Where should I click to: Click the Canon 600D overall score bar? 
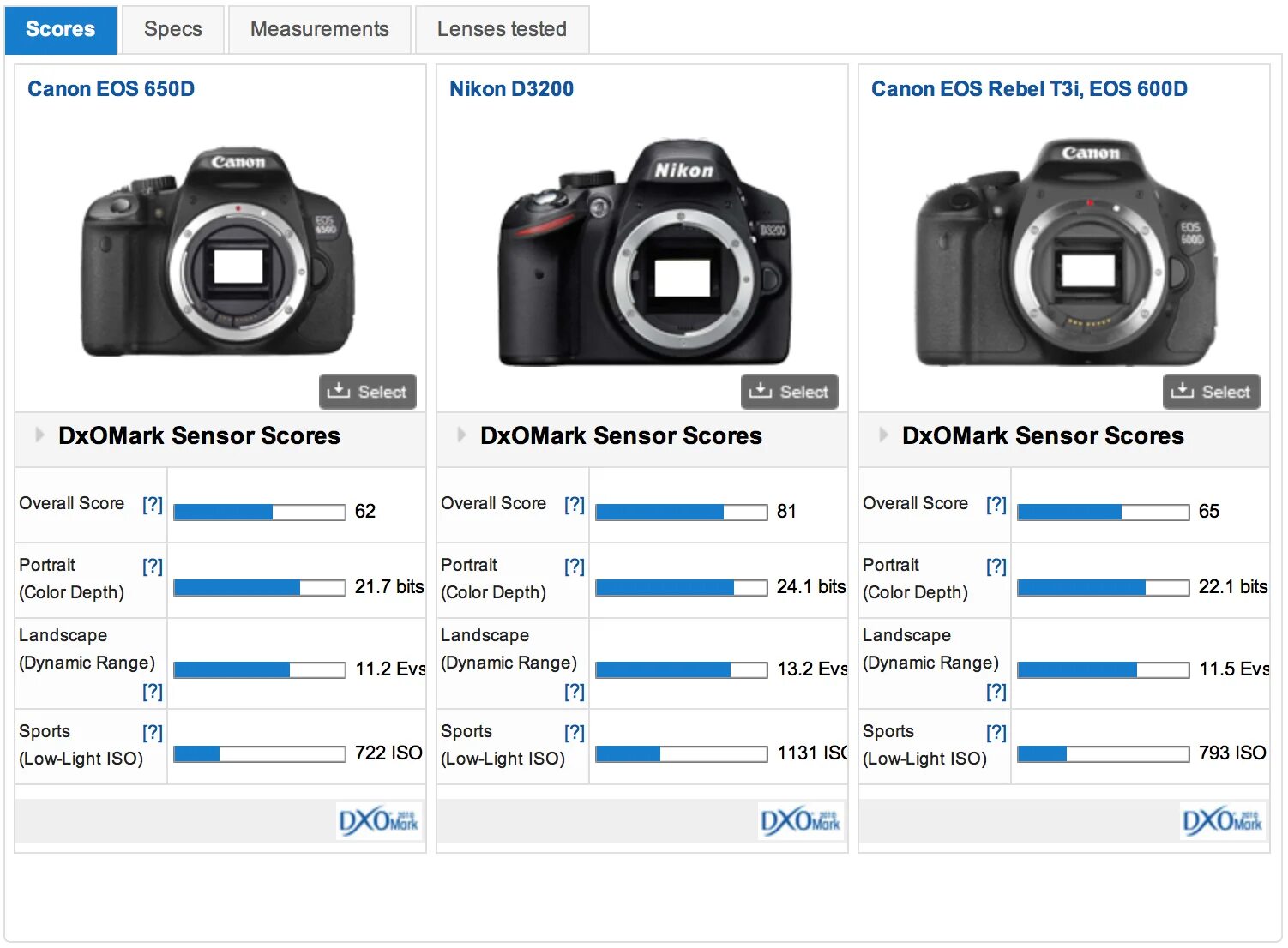(1104, 513)
